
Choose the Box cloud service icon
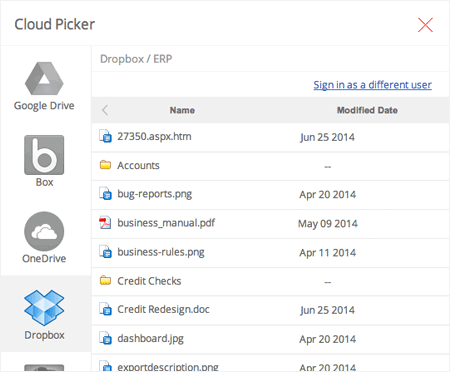(44, 155)
